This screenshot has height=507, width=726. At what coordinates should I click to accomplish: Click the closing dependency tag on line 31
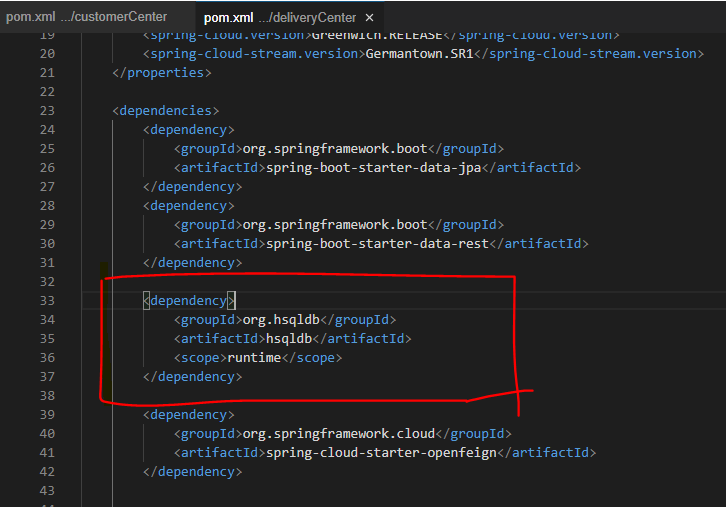pos(193,263)
